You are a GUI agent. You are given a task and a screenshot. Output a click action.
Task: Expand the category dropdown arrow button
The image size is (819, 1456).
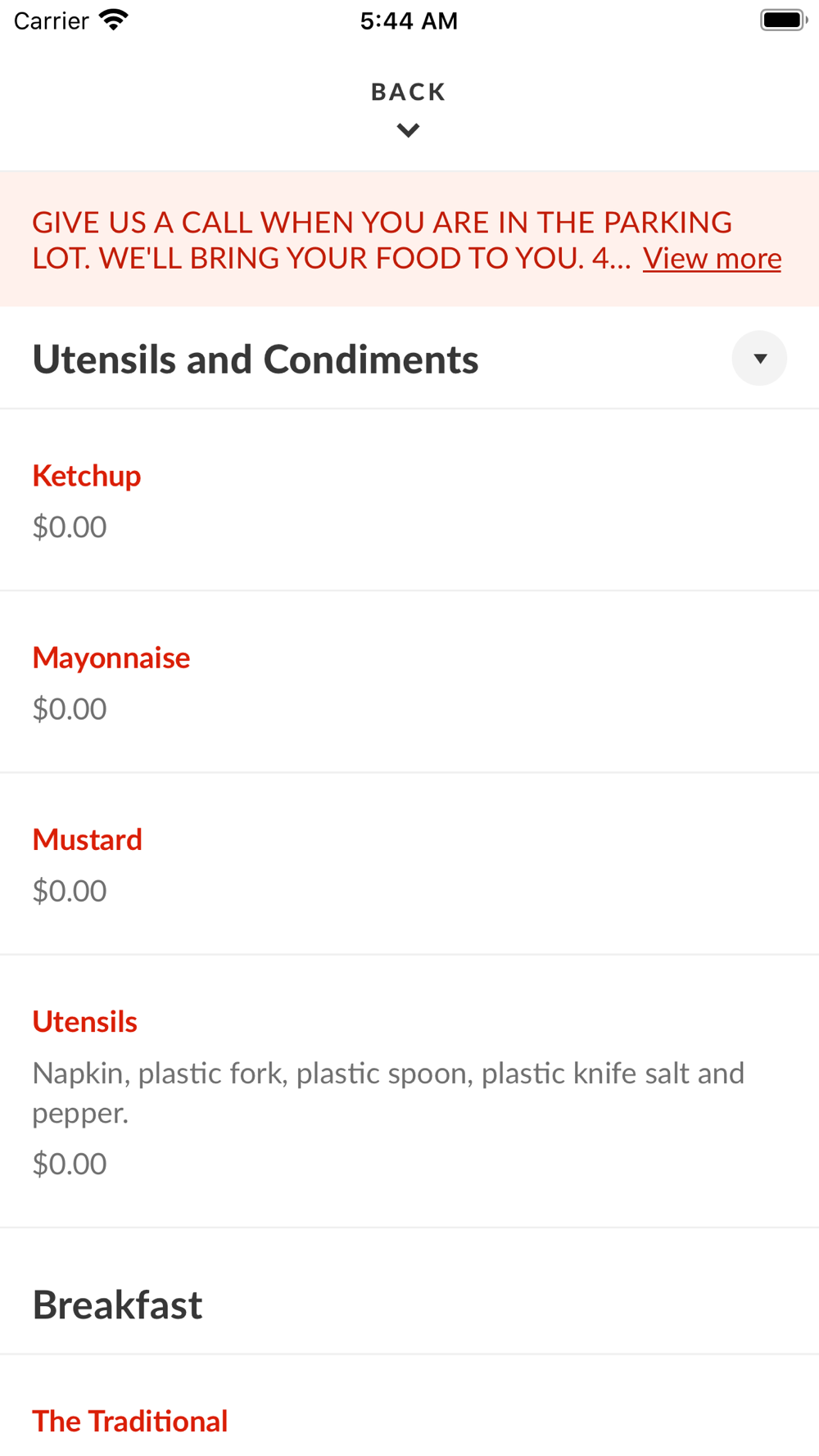tap(759, 358)
